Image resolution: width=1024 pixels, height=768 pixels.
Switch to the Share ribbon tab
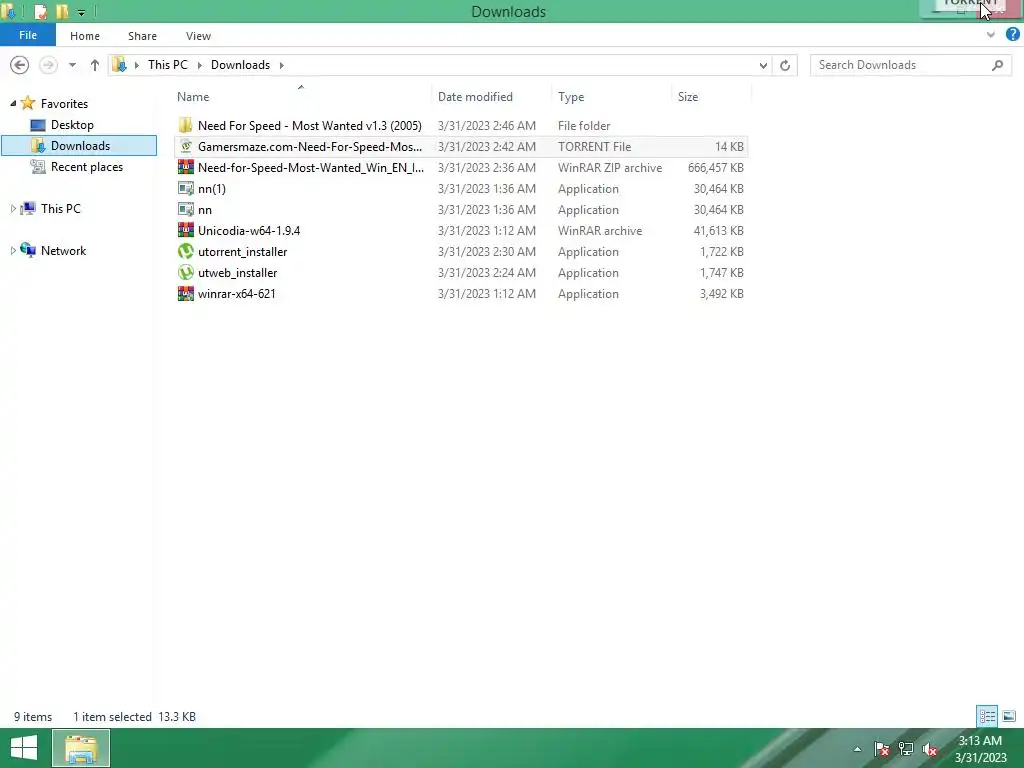coord(142,36)
